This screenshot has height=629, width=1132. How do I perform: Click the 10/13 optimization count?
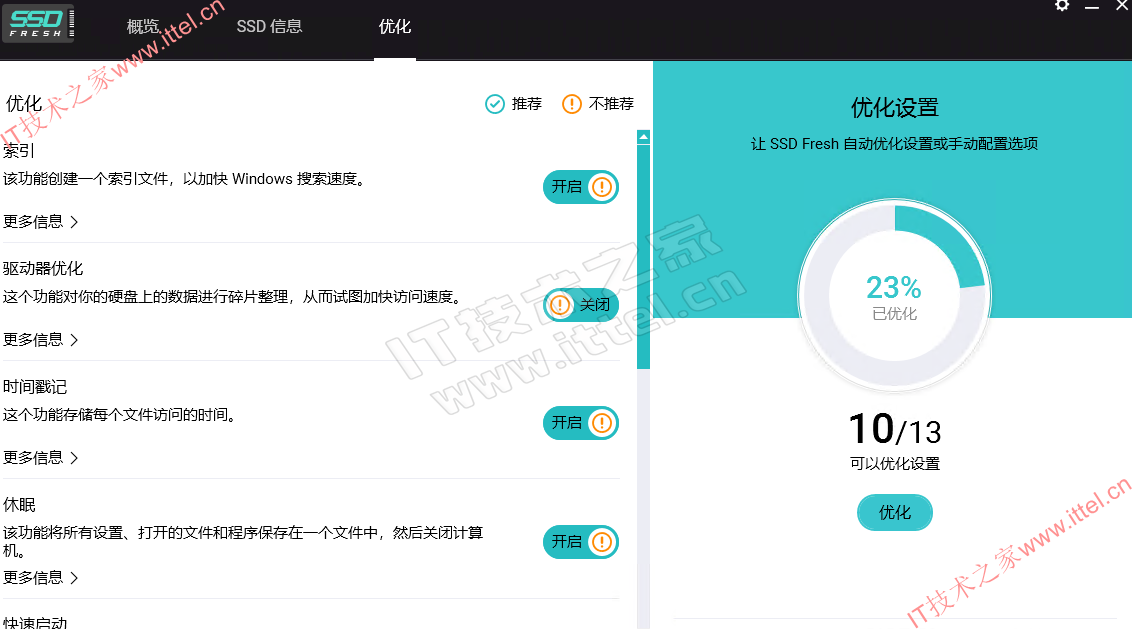pyautogui.click(x=894, y=430)
